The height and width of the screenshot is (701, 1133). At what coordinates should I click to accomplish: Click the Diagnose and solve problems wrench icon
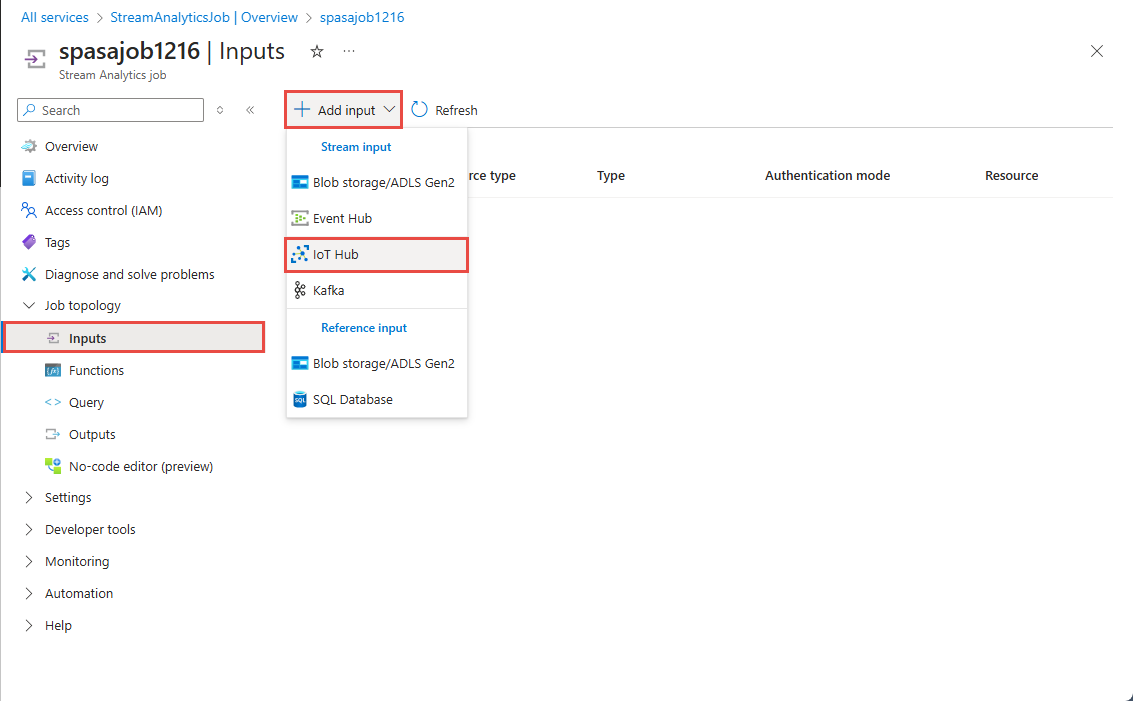point(29,274)
